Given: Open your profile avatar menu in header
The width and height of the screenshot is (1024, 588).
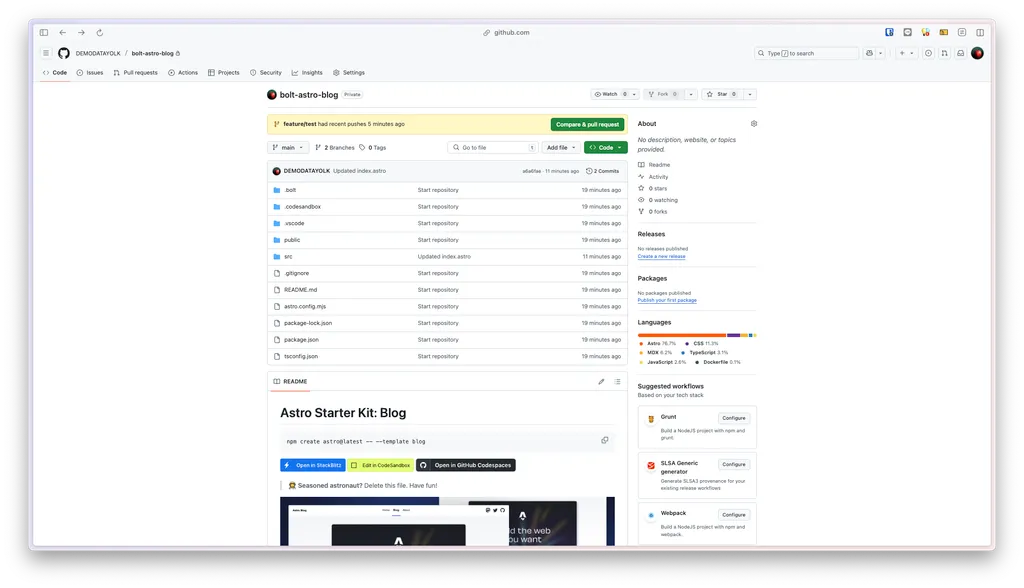Looking at the screenshot, I should 977,53.
